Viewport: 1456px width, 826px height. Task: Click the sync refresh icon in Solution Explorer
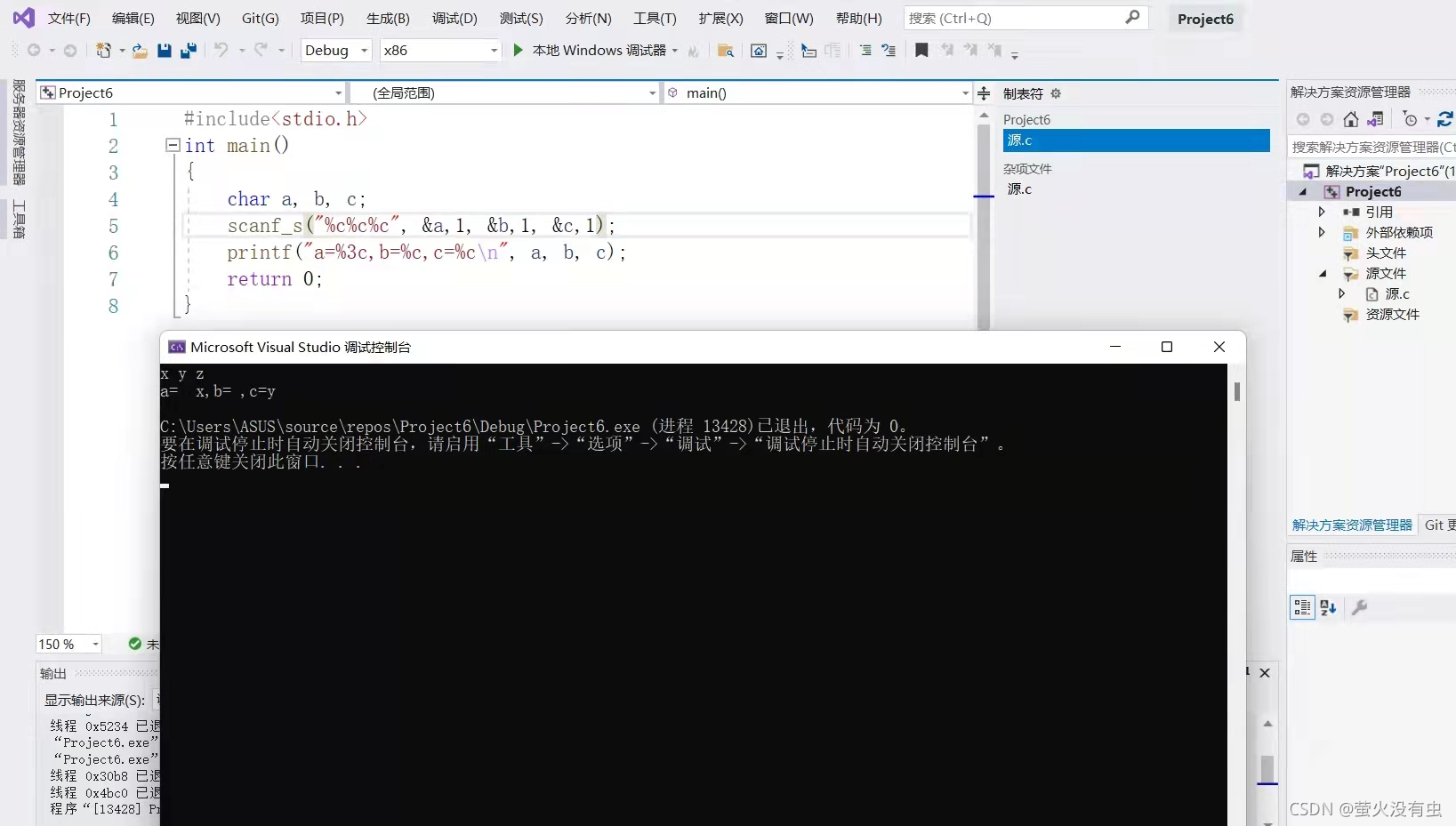pyautogui.click(x=1445, y=119)
